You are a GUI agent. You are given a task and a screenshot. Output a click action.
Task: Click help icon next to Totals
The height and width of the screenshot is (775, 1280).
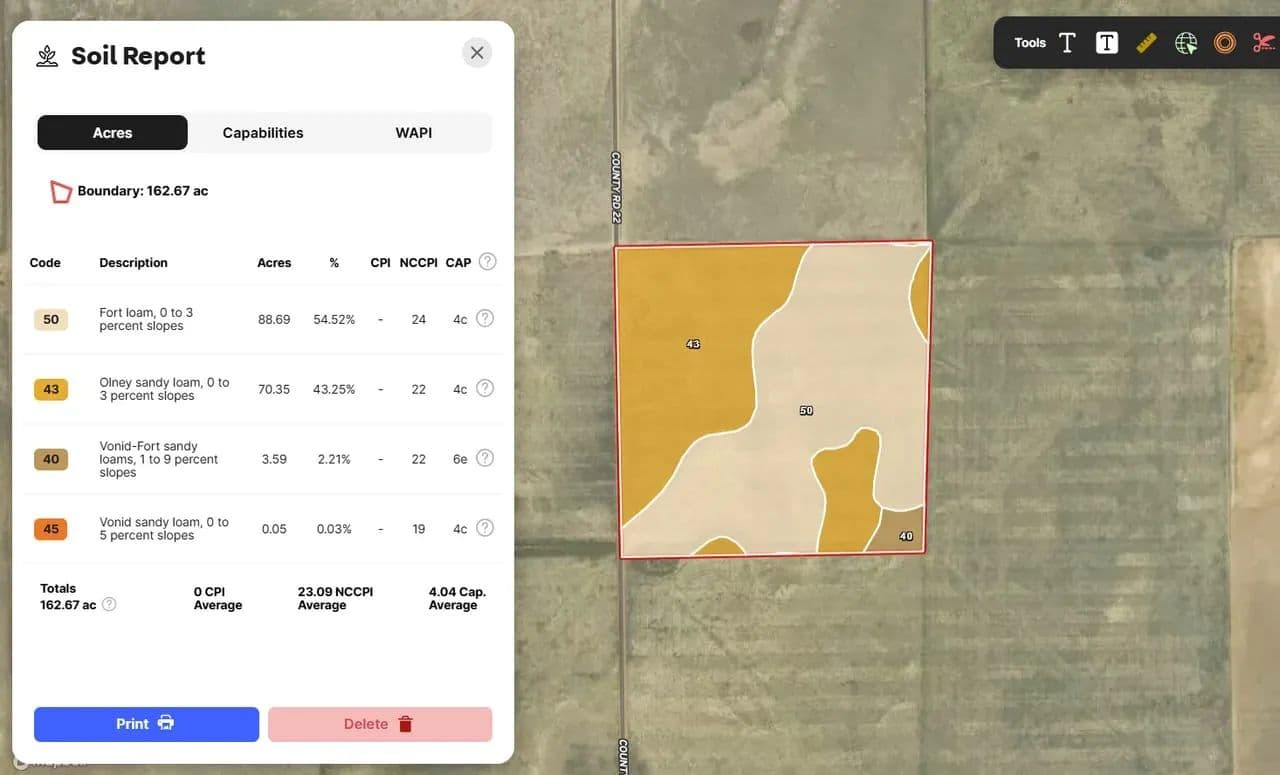click(x=109, y=605)
